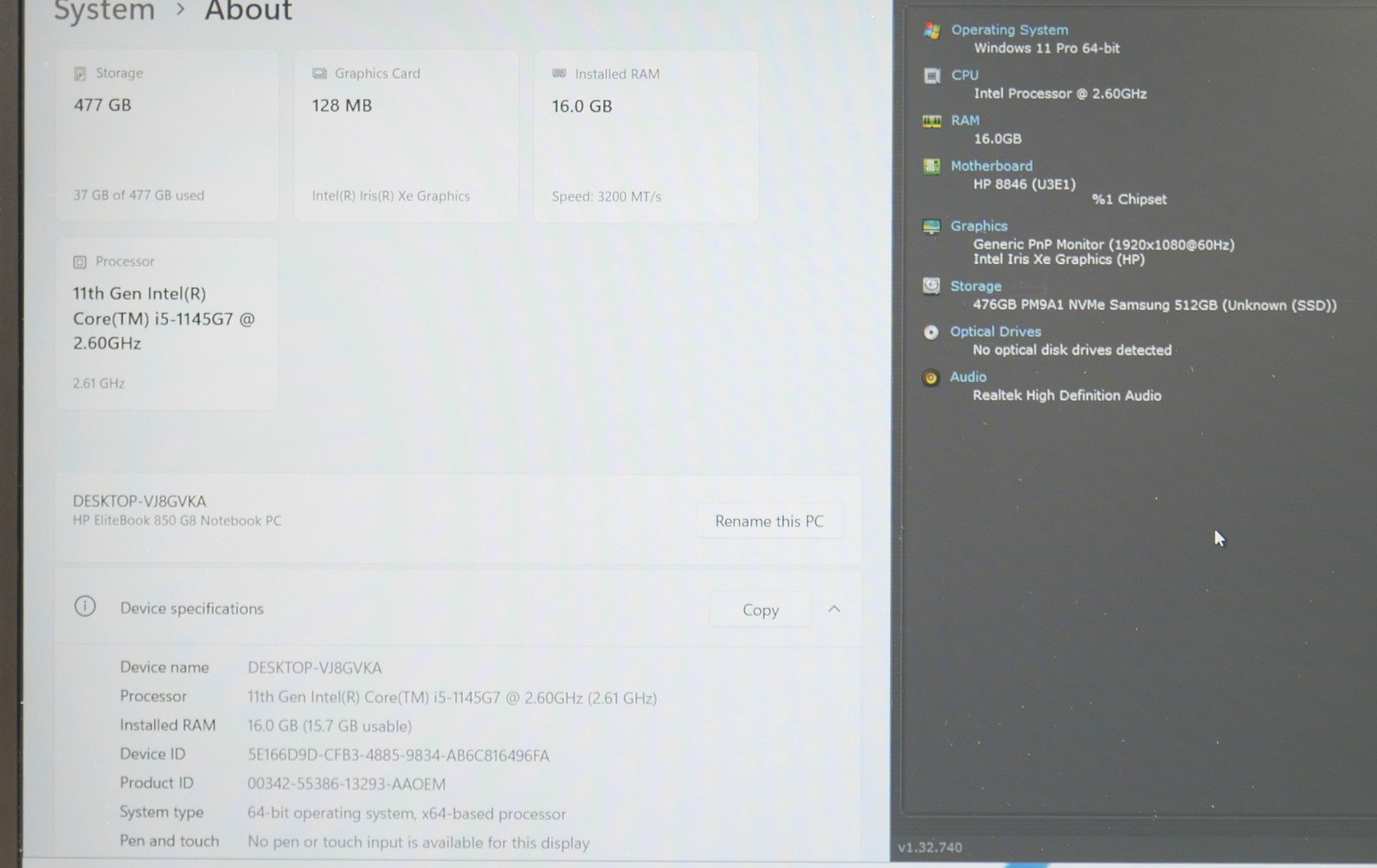1377x868 pixels.
Task: Click 'HP 8846 (U3E1)' motherboard text
Action: pyautogui.click(x=1024, y=184)
